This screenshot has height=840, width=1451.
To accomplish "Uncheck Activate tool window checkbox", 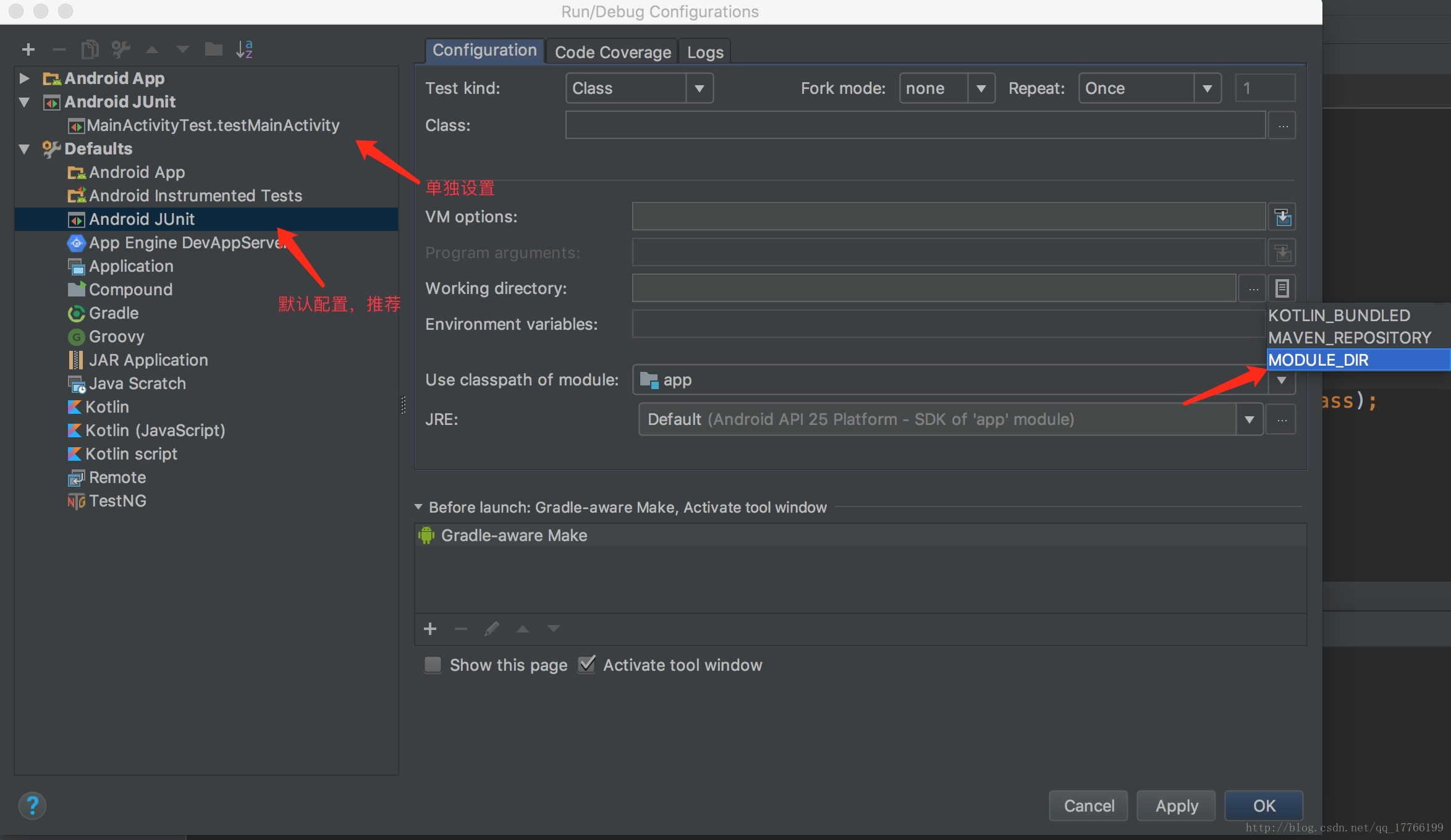I will pyautogui.click(x=586, y=665).
